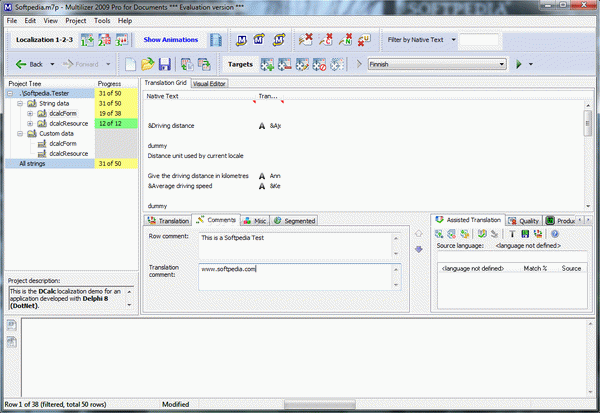Click the purple down arrow beside comment fields

click(419, 249)
